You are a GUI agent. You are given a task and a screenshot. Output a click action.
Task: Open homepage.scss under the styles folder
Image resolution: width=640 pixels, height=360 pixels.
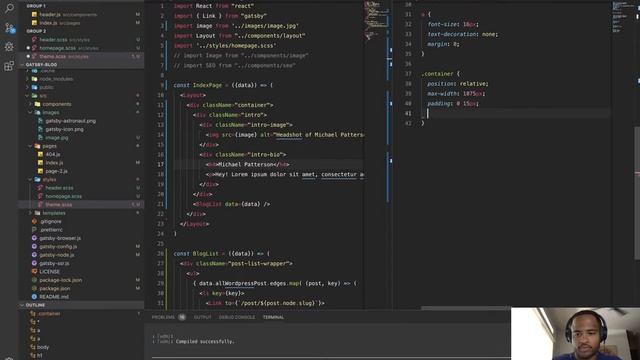click(64, 196)
